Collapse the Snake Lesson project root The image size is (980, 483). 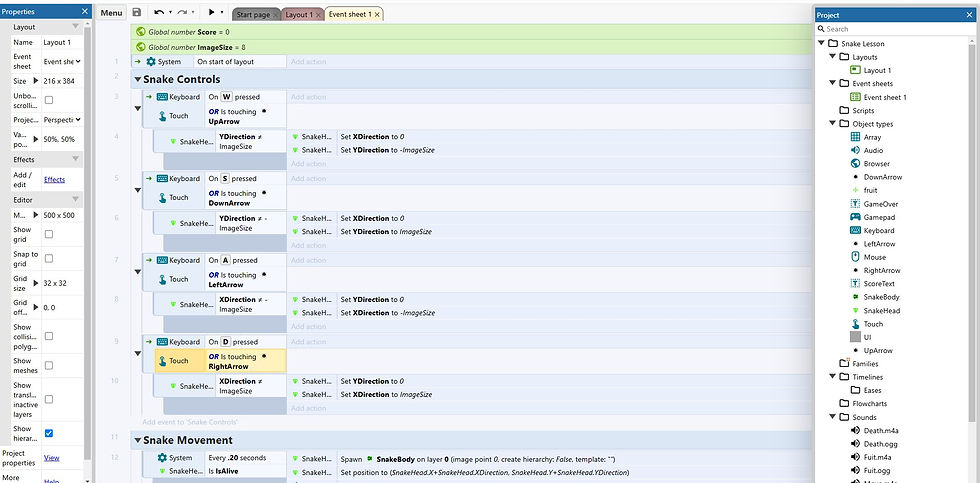[x=821, y=44]
